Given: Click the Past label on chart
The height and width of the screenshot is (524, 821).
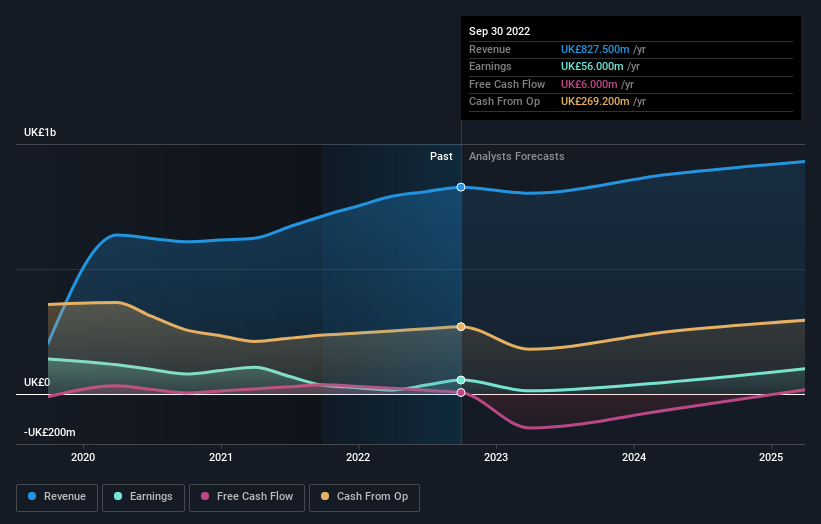Looking at the screenshot, I should 441,156.
